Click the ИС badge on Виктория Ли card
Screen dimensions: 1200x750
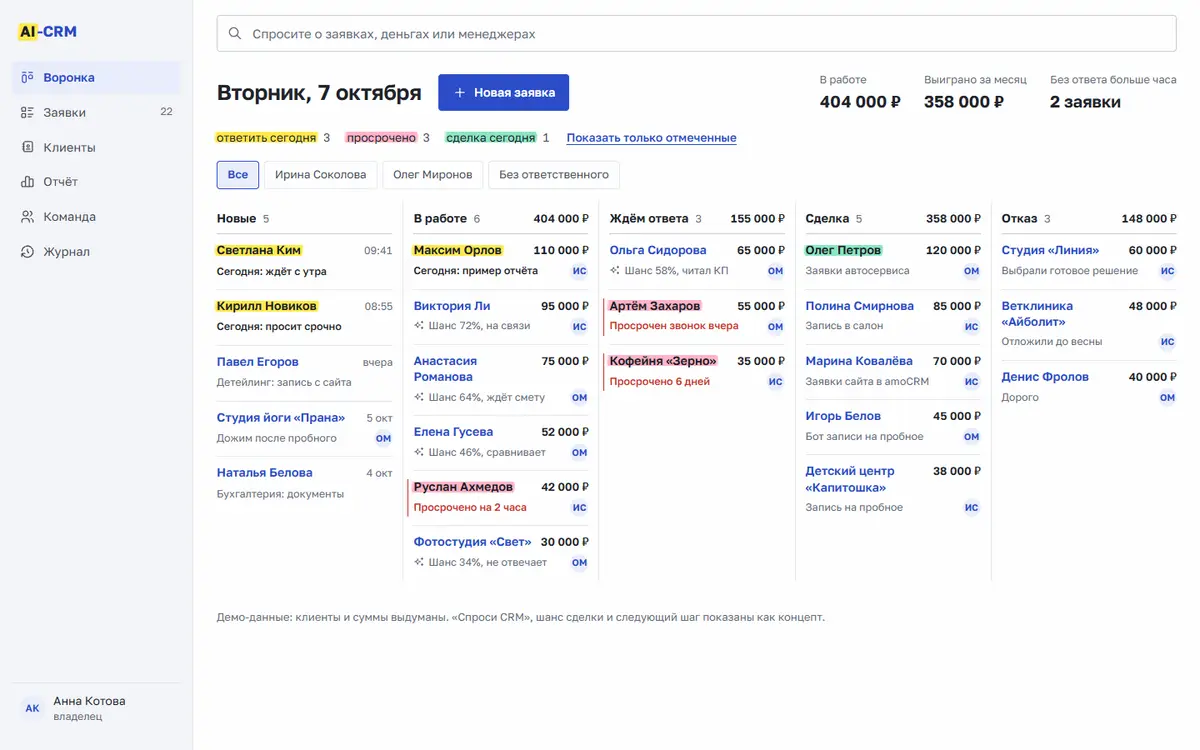point(579,326)
